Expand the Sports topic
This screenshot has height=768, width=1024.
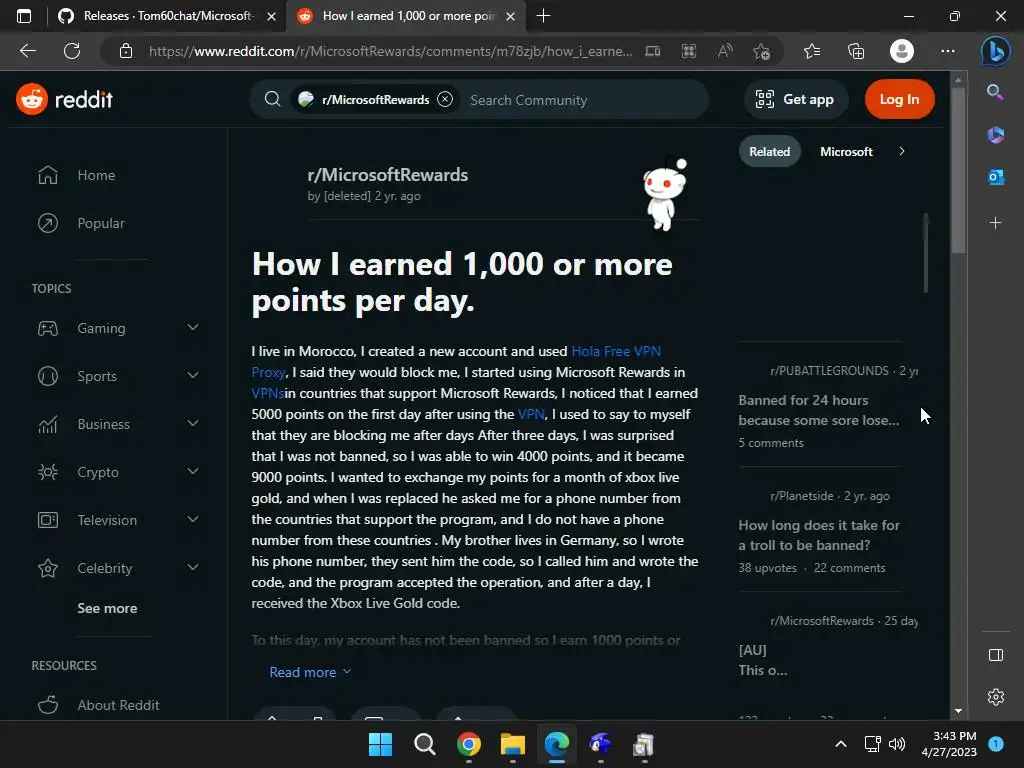pos(193,376)
